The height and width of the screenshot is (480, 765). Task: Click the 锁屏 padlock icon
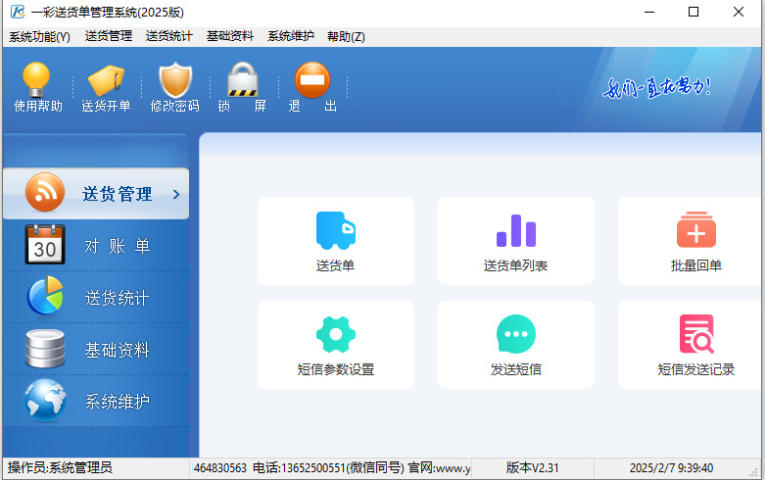(x=242, y=80)
